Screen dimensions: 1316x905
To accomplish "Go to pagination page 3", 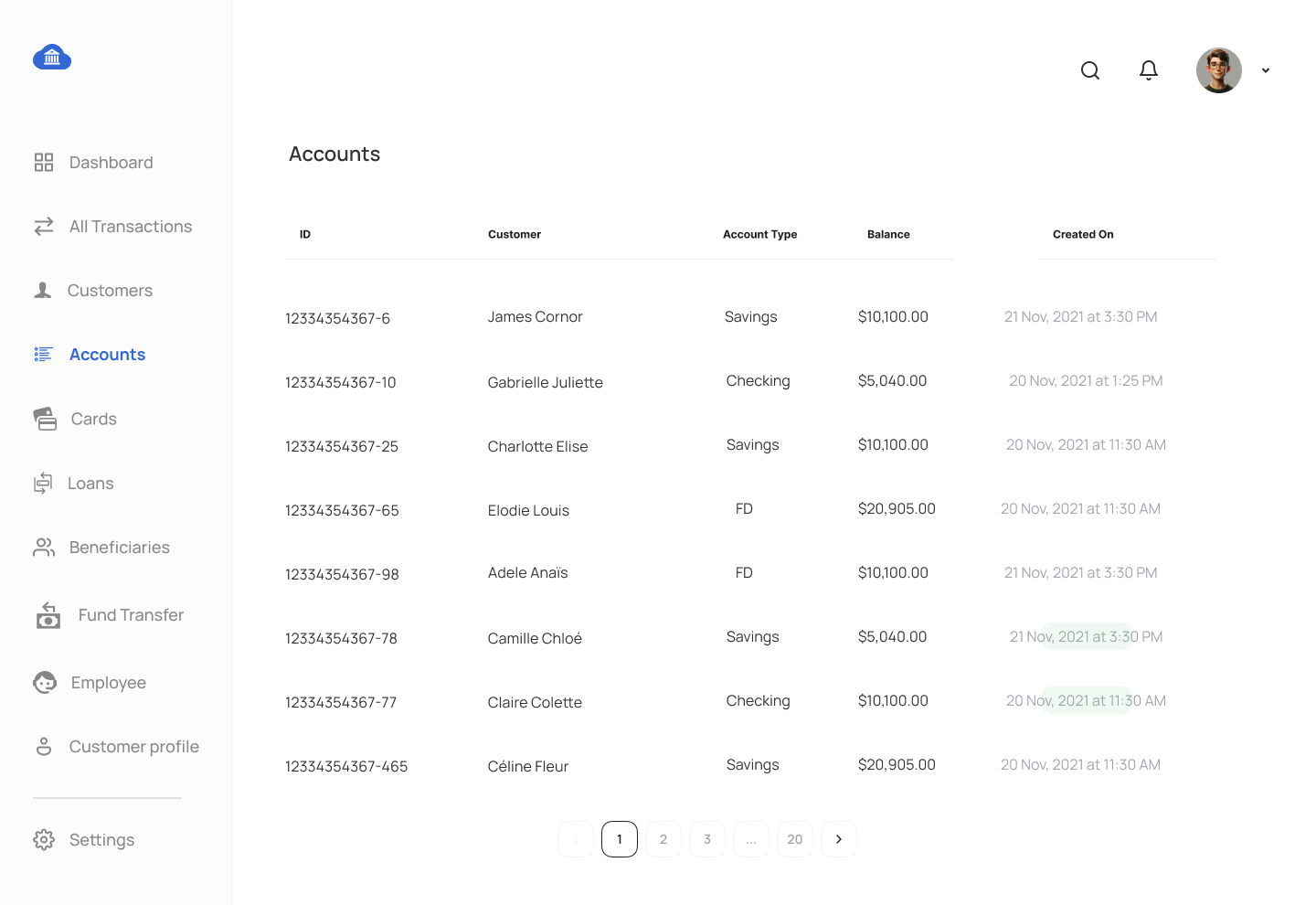I will tap(707, 839).
